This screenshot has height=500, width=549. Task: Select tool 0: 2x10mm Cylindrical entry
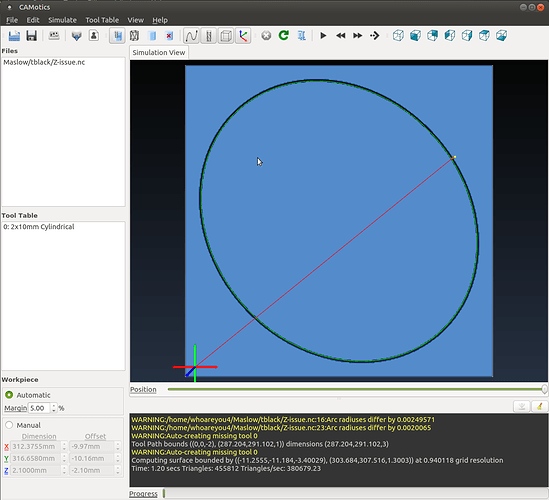pos(39,227)
